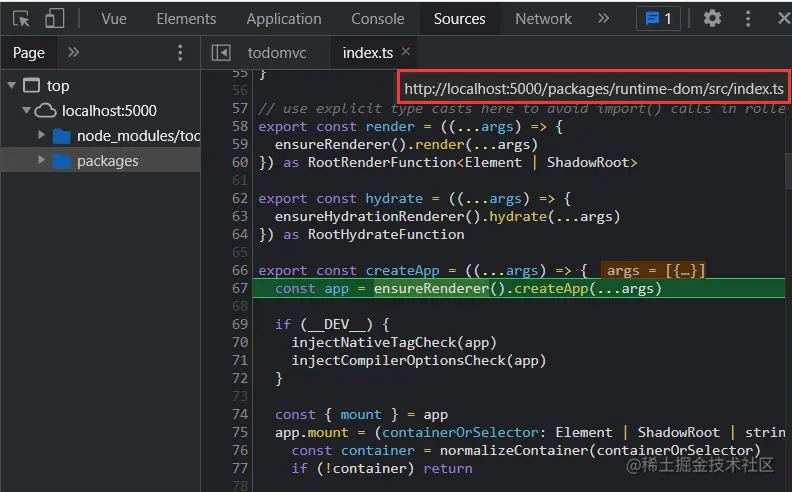This screenshot has height=492, width=792.
Task: Toggle the hide navigator sidebar icon
Action: pyautogui.click(x=221, y=53)
